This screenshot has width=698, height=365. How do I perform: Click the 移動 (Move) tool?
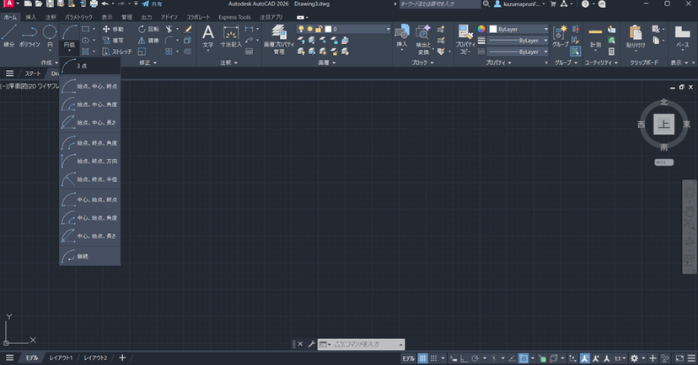pos(113,29)
